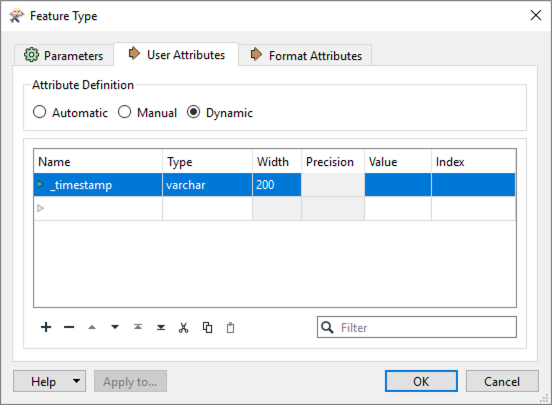Click the magnifier icon in Filter box
This screenshot has height=405, width=552.
click(327, 327)
